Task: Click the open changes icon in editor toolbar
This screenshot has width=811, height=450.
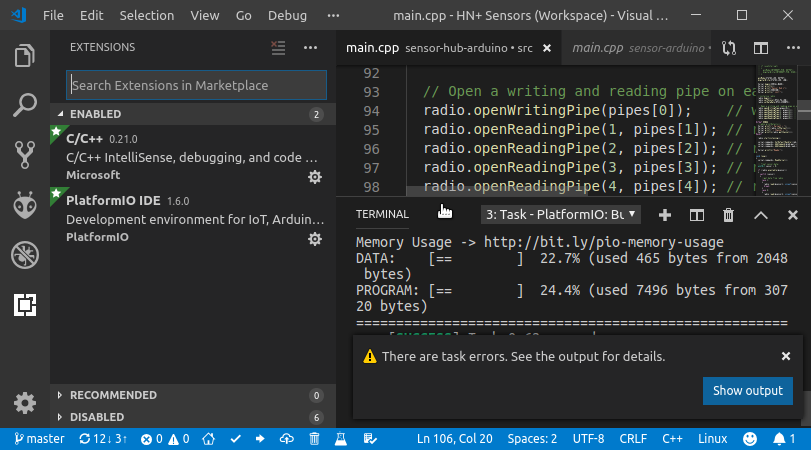Action: coord(729,48)
